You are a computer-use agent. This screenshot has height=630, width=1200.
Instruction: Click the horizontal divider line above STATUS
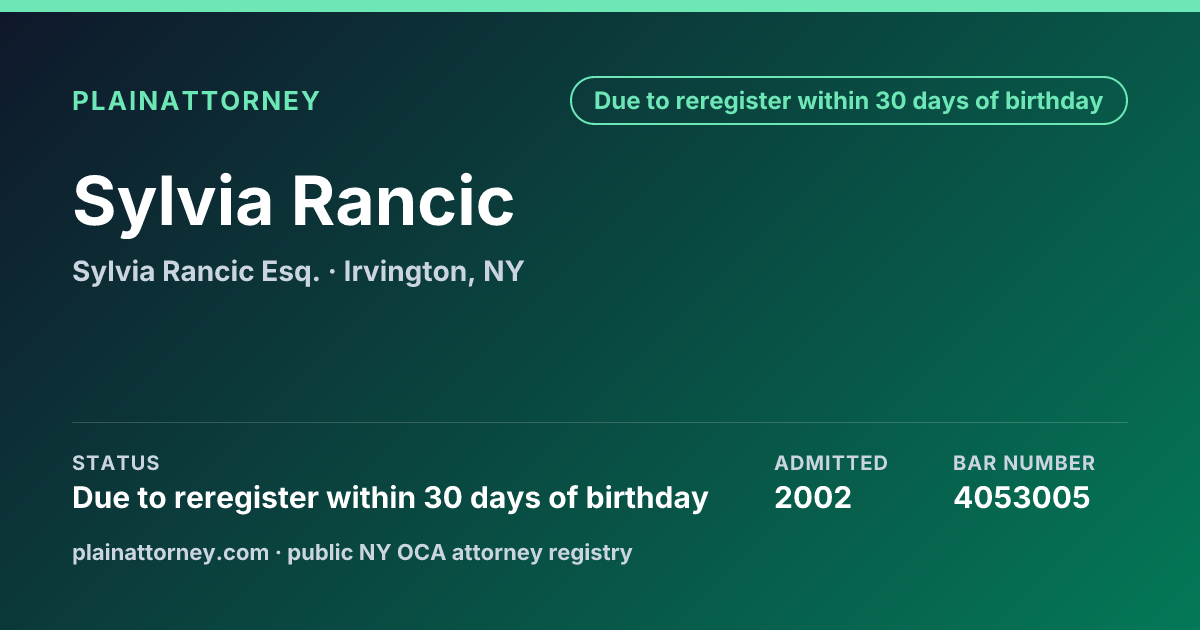(600, 422)
